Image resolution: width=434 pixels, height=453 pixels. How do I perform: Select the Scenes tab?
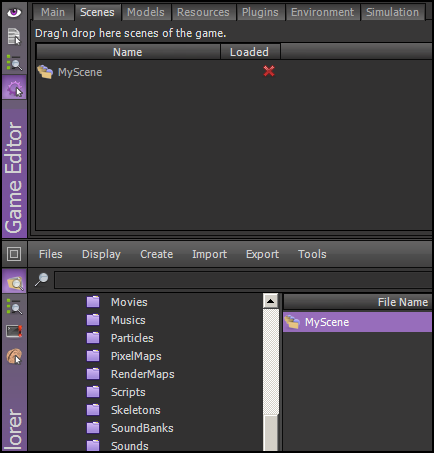[97, 12]
